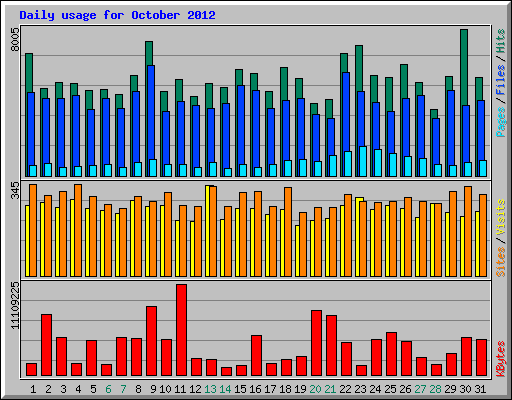Click the blue "Files" legend label
Image resolution: width=512 pixels, height=400 pixels.
tap(501, 79)
